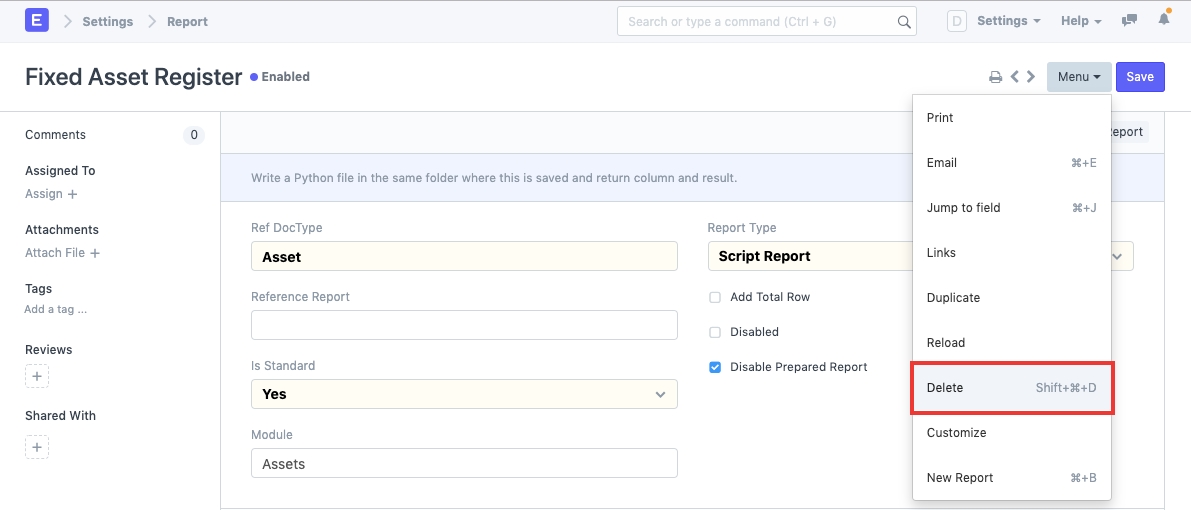
Task: Enable the Add Total Row checkbox
Action: 715,297
